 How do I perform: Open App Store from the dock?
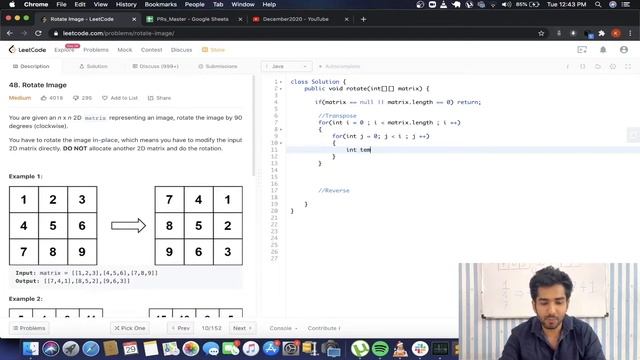pyautogui.click(x=271, y=349)
